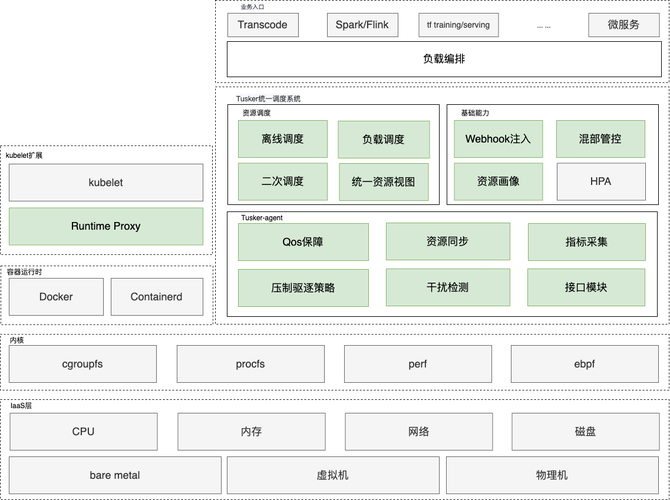Image resolution: width=670 pixels, height=500 pixels.
Task: Click the kubelet box
Action: 106,183
